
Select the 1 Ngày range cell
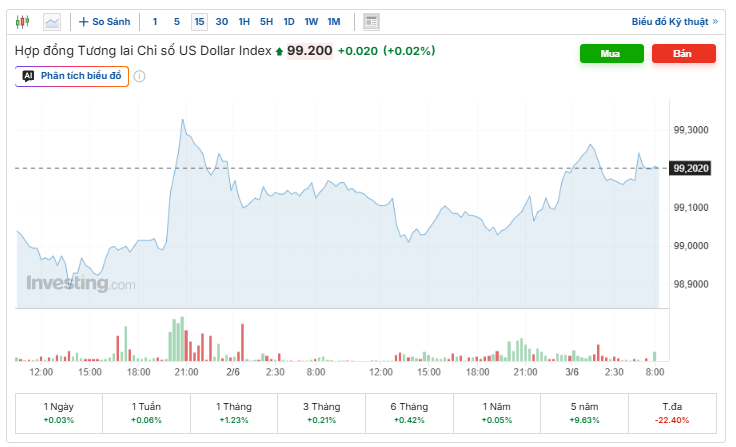pos(59,413)
